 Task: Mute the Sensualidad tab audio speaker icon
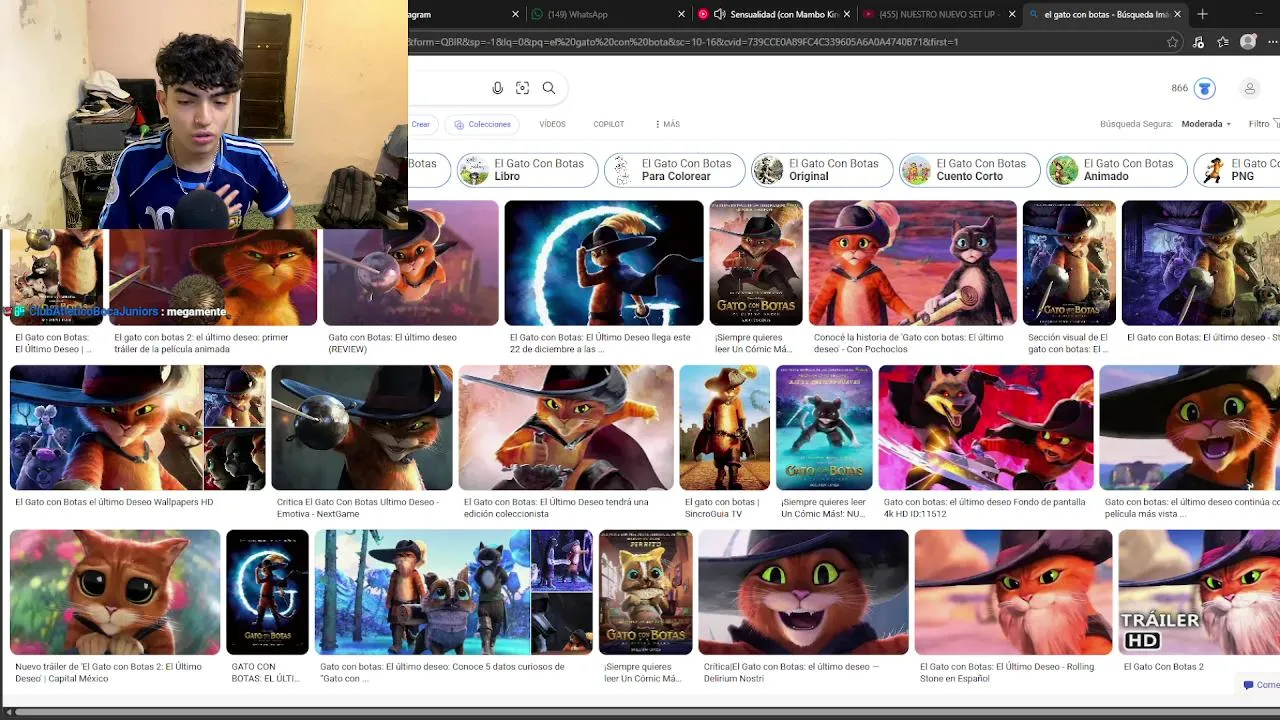[x=719, y=14]
